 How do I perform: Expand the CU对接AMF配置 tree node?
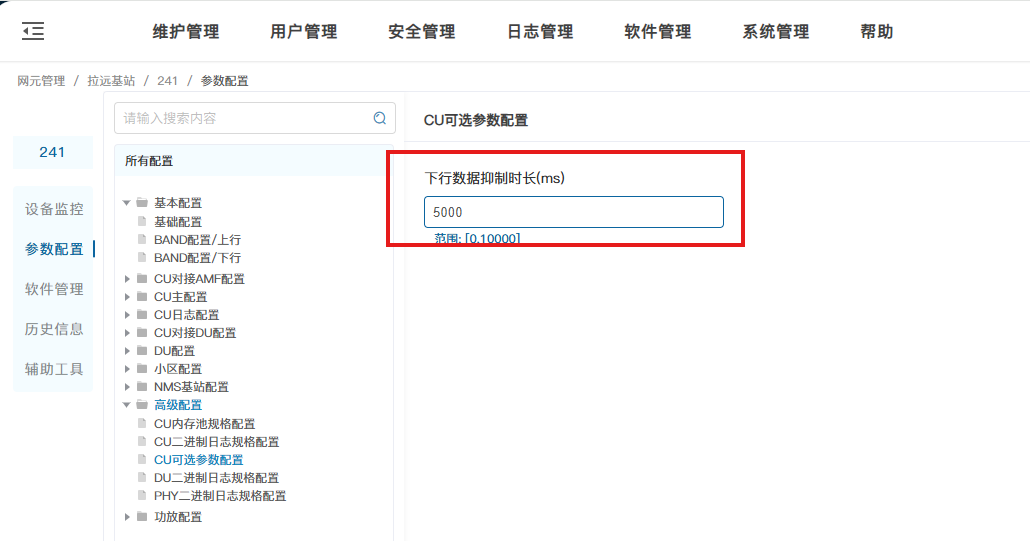(127, 280)
